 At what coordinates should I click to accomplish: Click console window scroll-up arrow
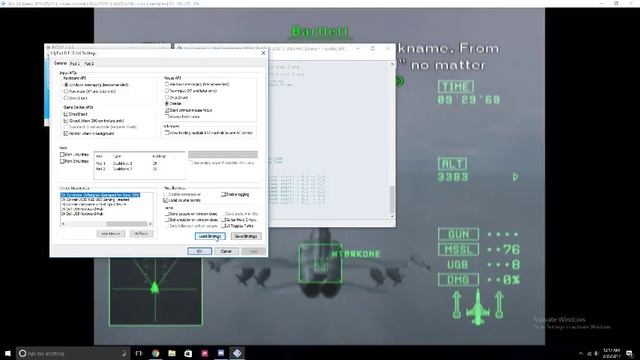(x=392, y=64)
